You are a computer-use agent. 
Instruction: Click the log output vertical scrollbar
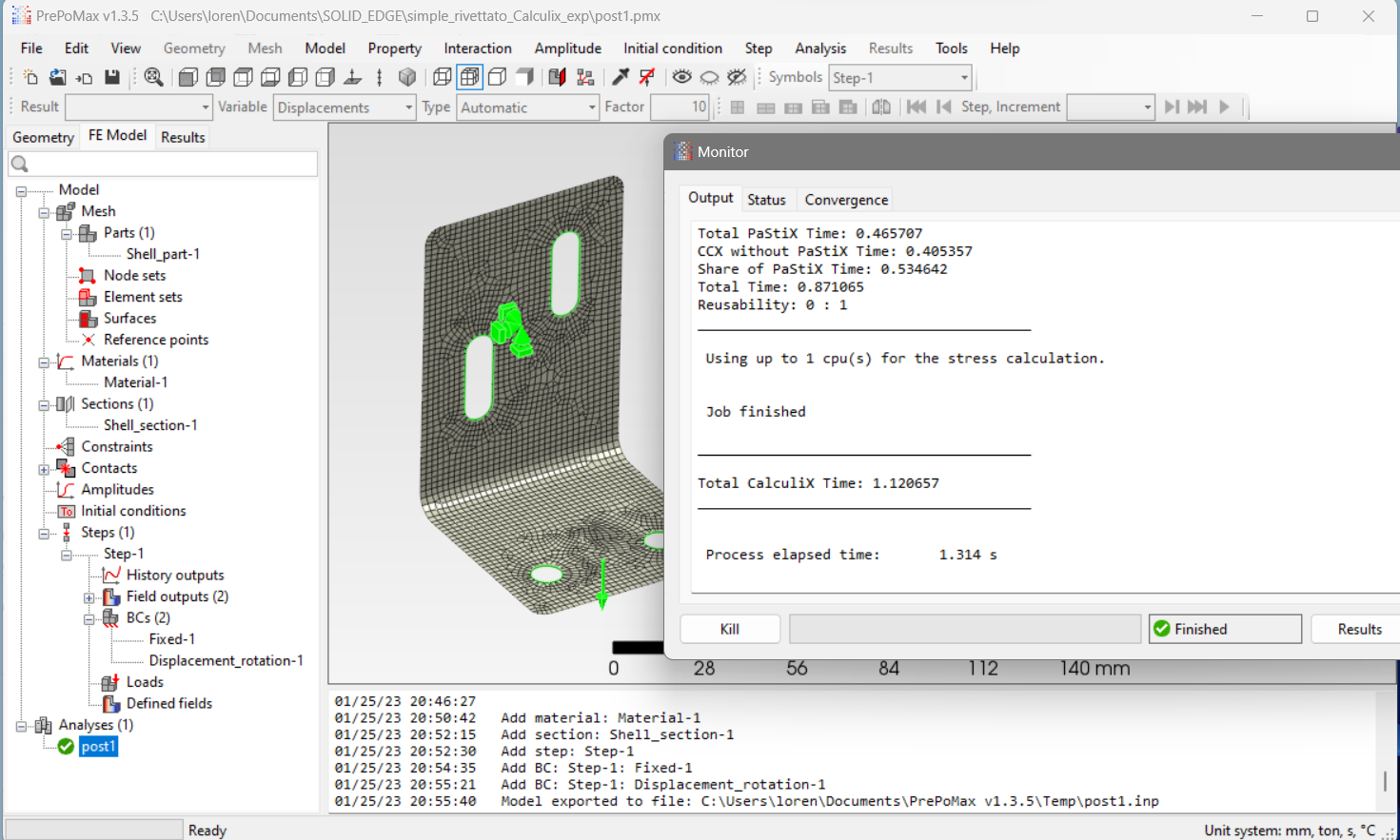pyautogui.click(x=1385, y=780)
